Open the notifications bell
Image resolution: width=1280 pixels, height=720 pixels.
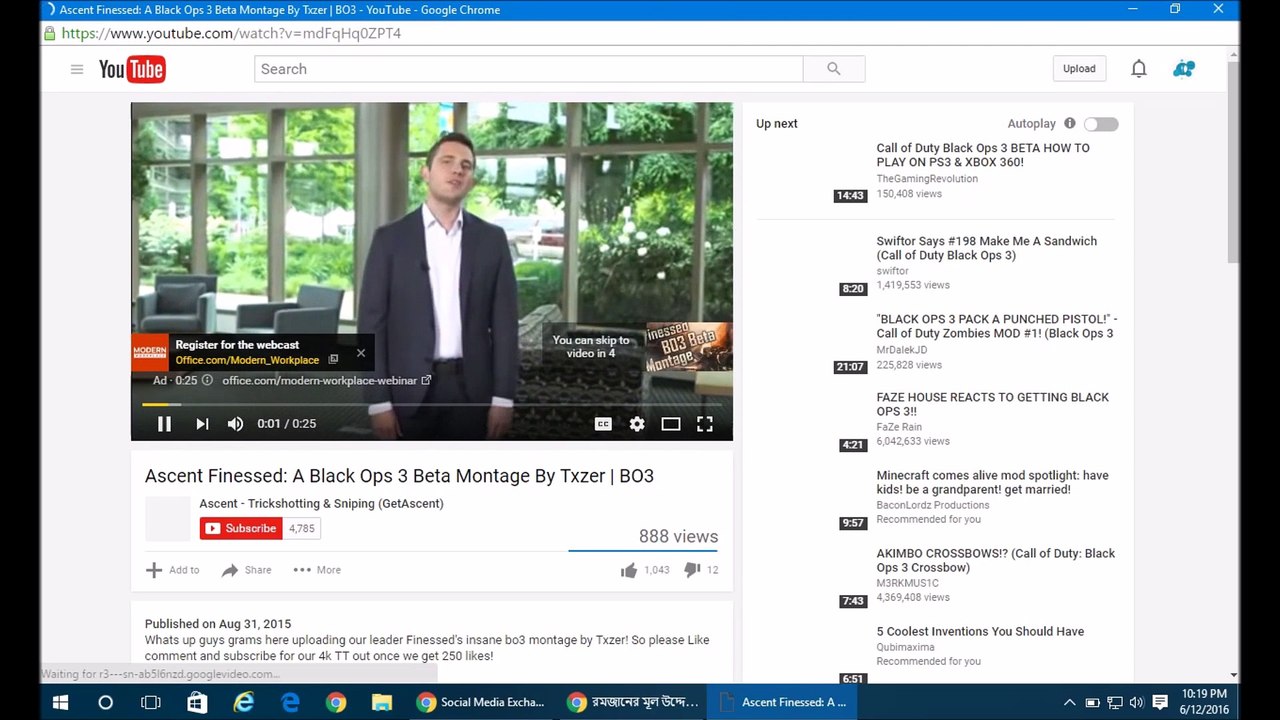pos(1138,69)
